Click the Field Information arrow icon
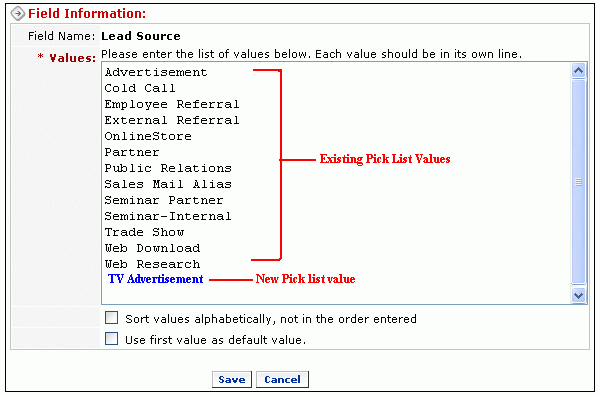 point(18,14)
